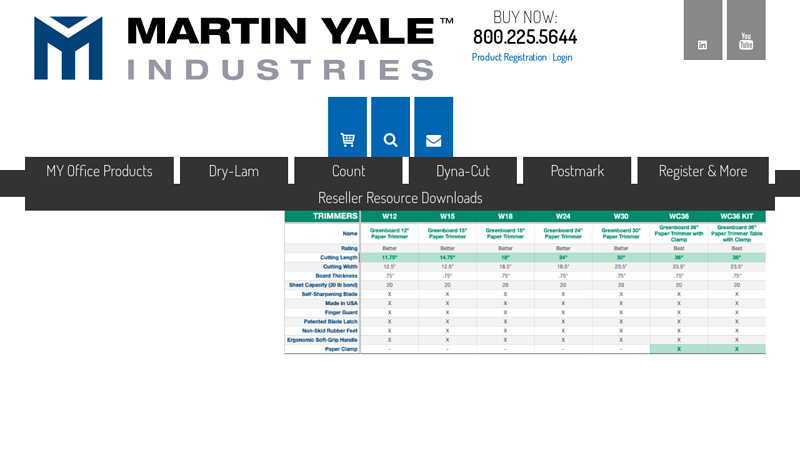Select the W30 column header
This screenshot has width=800, height=450.
(621, 216)
